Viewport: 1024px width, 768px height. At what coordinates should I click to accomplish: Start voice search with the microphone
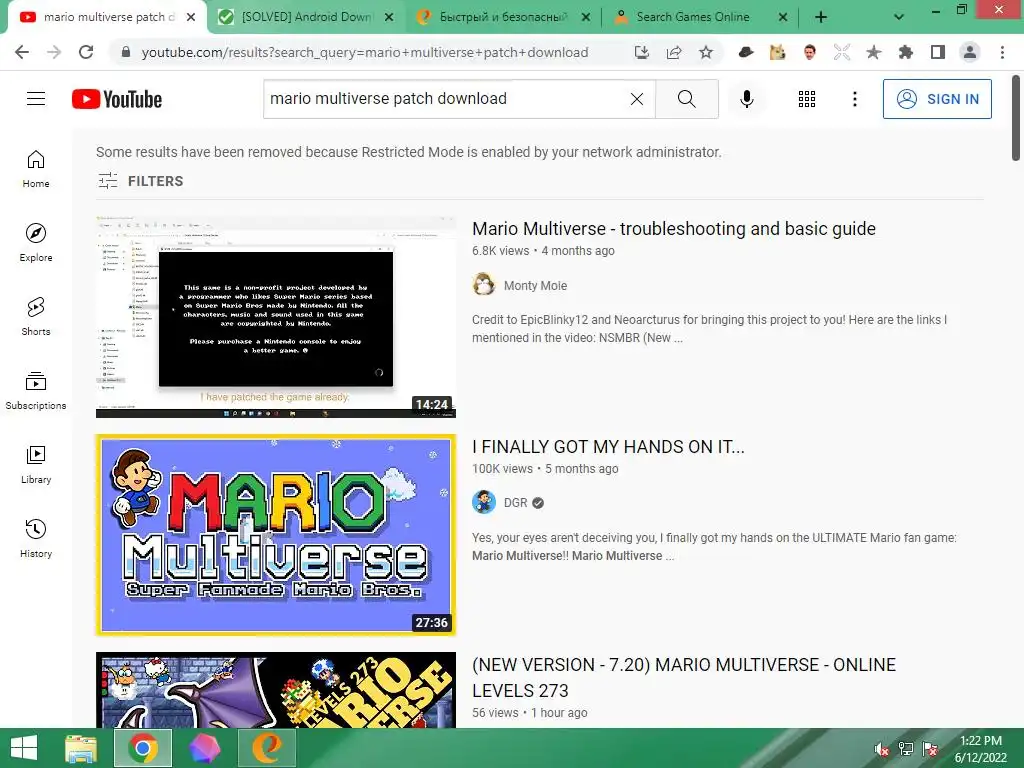point(746,99)
